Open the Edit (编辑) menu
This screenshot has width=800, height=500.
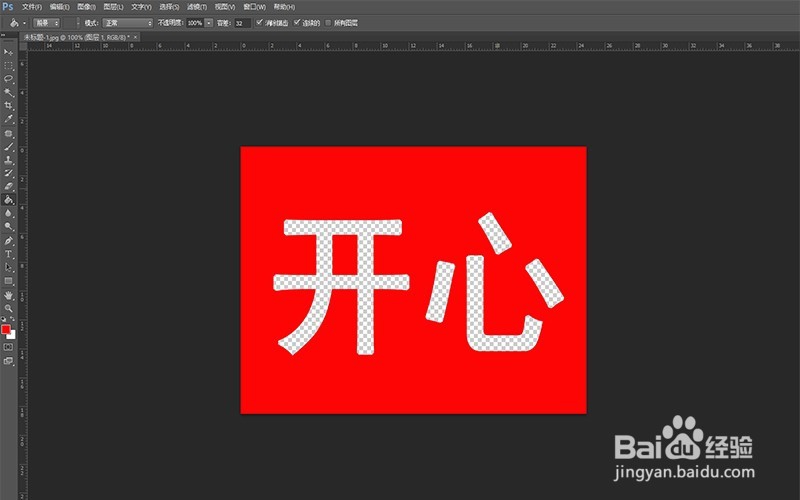[59, 7]
